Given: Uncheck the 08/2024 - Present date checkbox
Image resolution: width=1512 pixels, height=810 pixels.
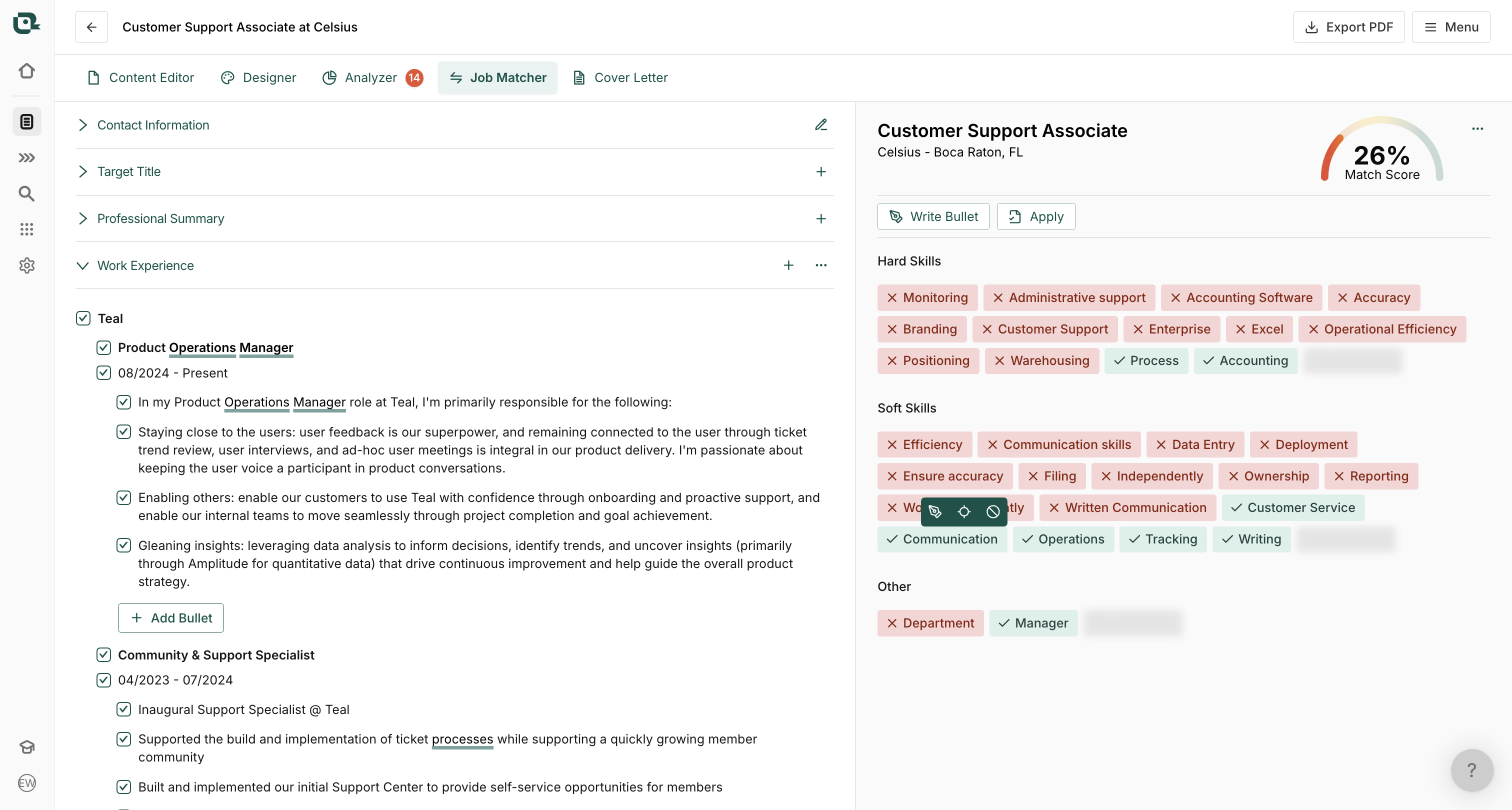Looking at the screenshot, I should click(x=103, y=372).
